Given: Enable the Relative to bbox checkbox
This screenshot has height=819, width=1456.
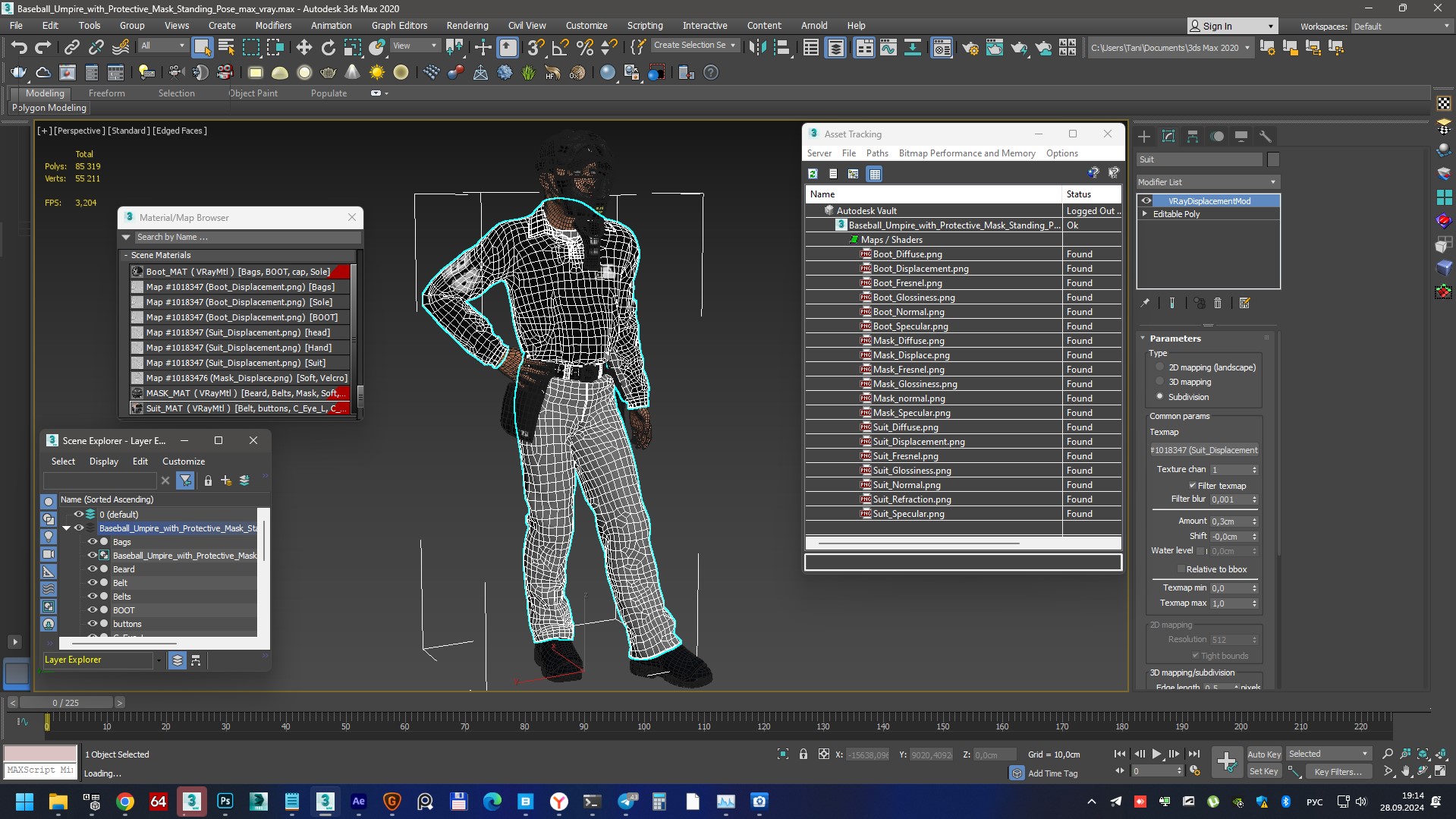Looking at the screenshot, I should click(1181, 569).
